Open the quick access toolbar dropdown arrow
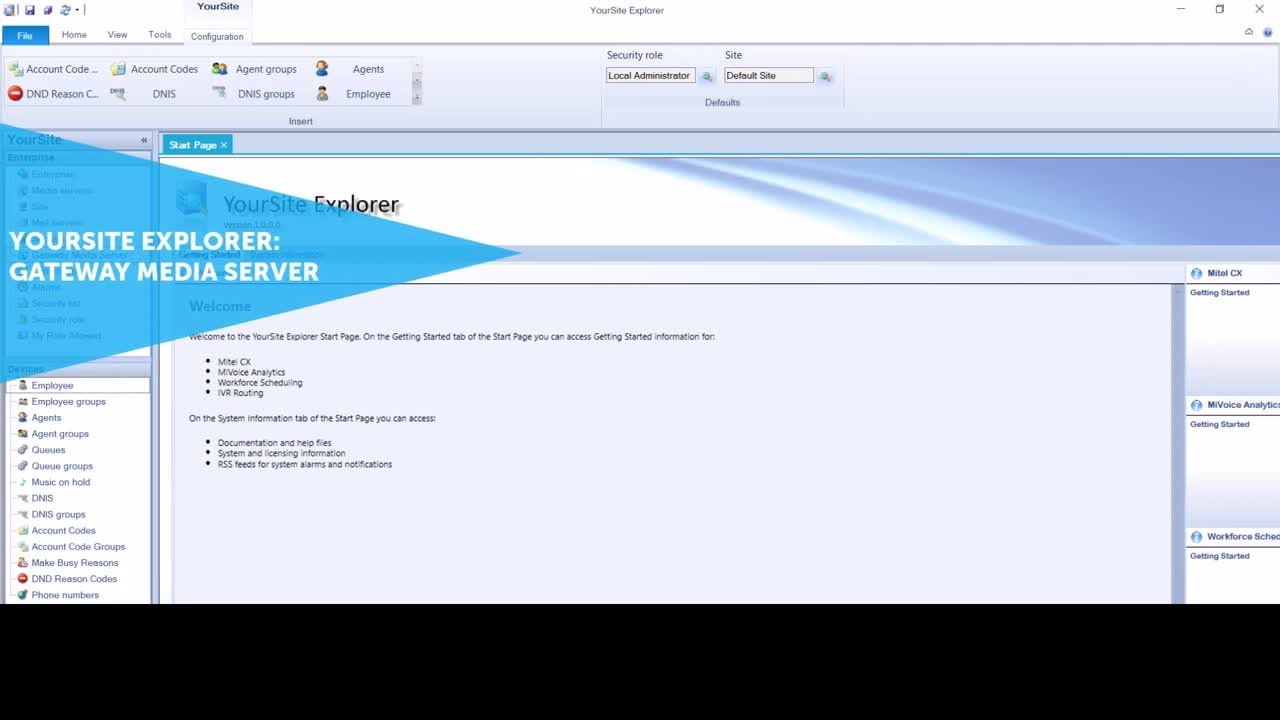Image resolution: width=1280 pixels, height=720 pixels. (77, 10)
